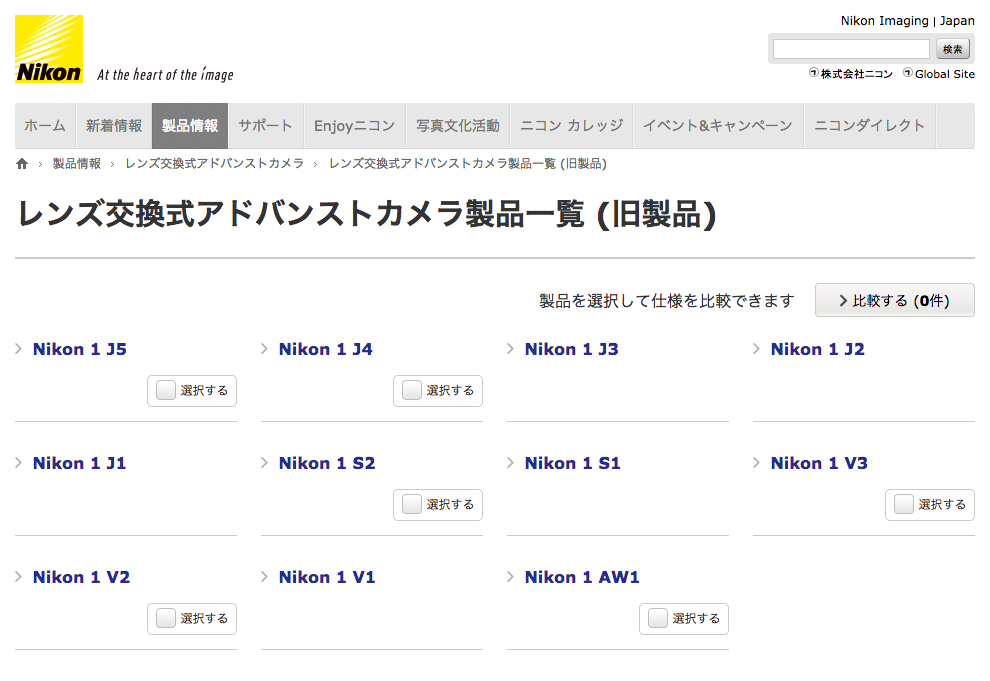Open the ニコン カレッジ nav tab

coord(571,126)
